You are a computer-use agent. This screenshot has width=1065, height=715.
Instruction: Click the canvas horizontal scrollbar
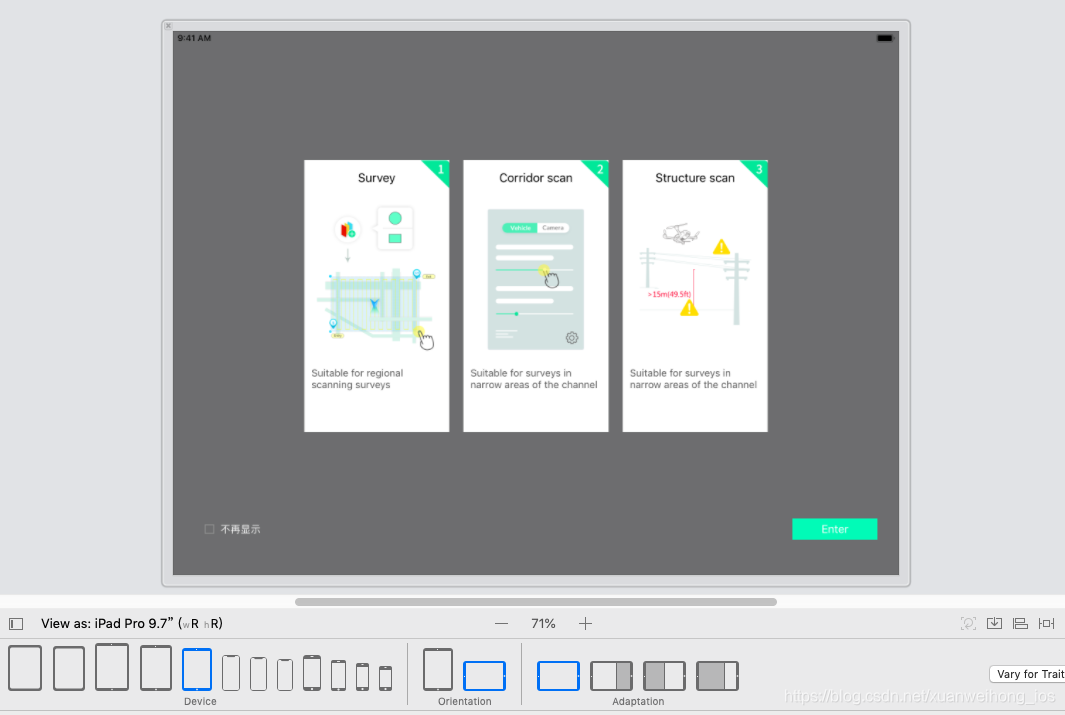(536, 602)
